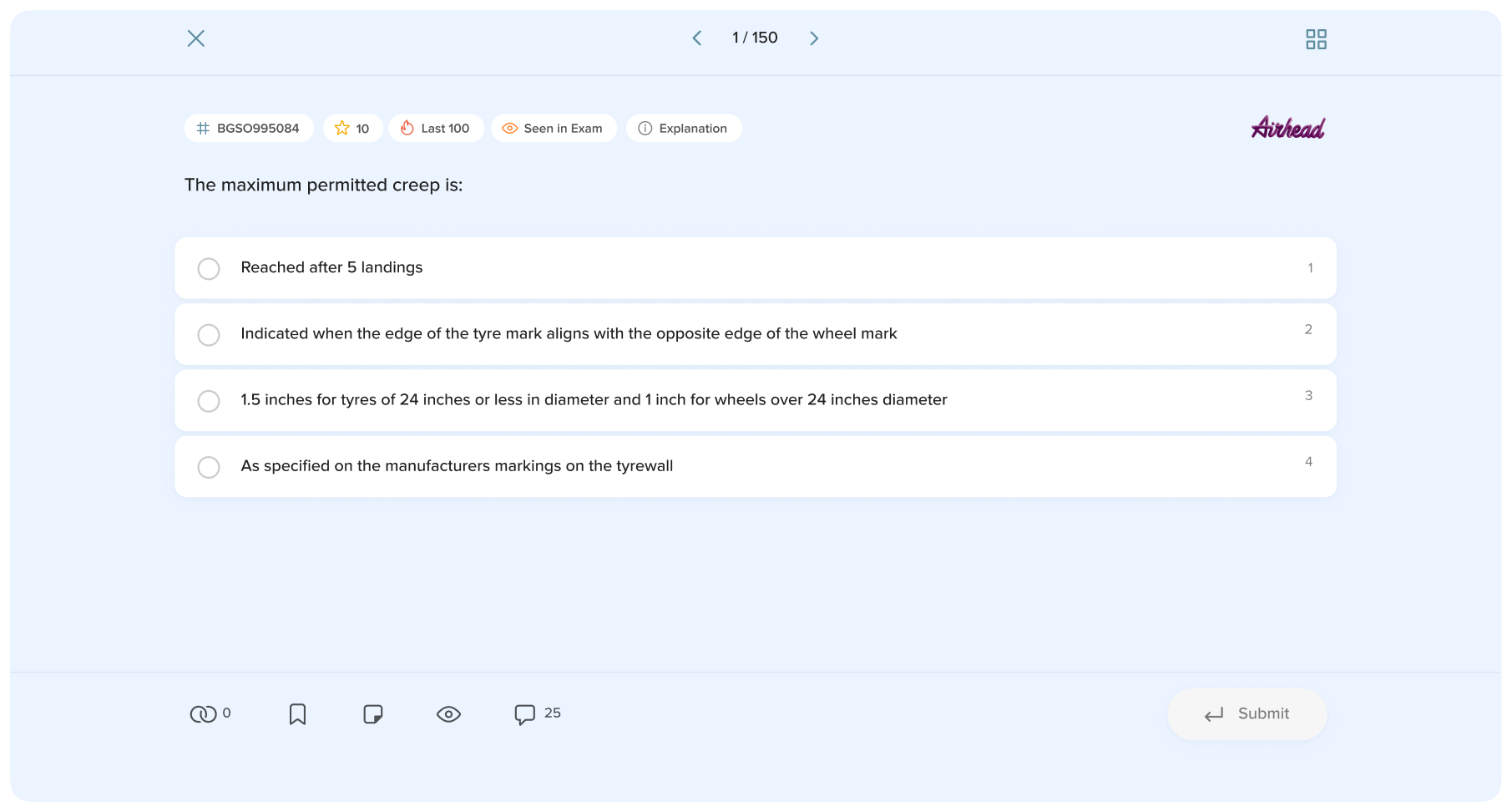Open the comments with 25 replies
The width and height of the screenshot is (1512, 812).
pyautogui.click(x=524, y=714)
